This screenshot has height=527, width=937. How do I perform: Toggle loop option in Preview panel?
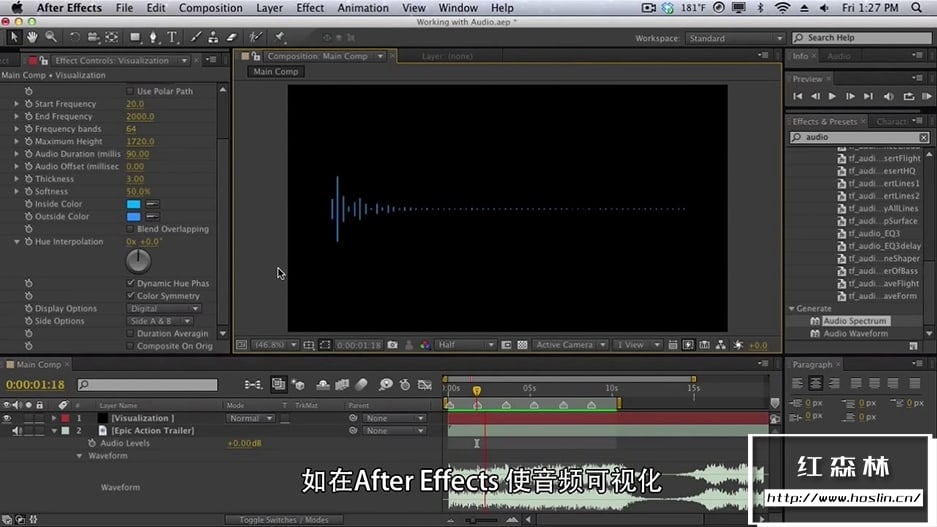(x=908, y=96)
